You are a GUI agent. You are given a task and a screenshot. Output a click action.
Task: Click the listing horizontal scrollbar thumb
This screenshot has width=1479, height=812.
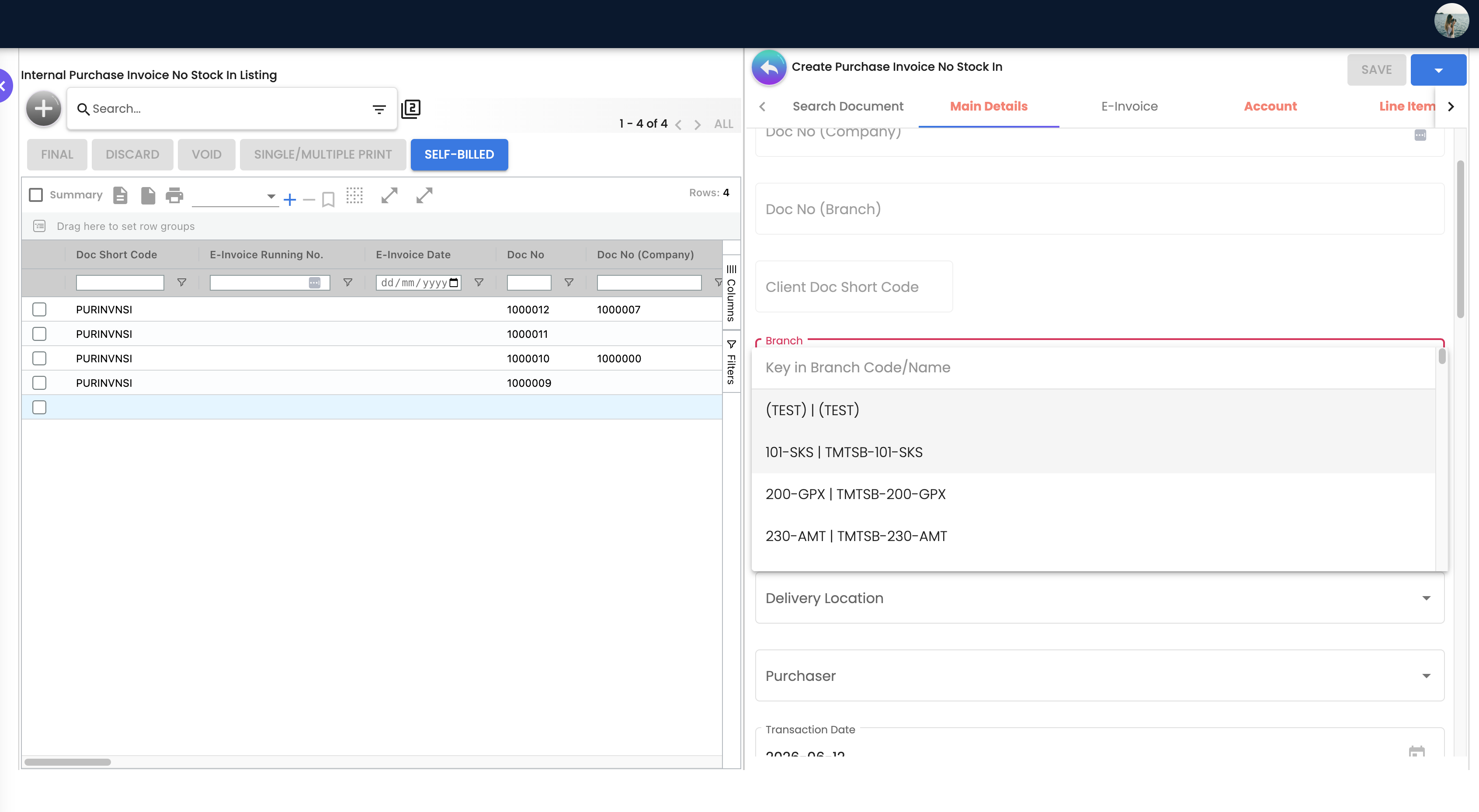point(67,762)
